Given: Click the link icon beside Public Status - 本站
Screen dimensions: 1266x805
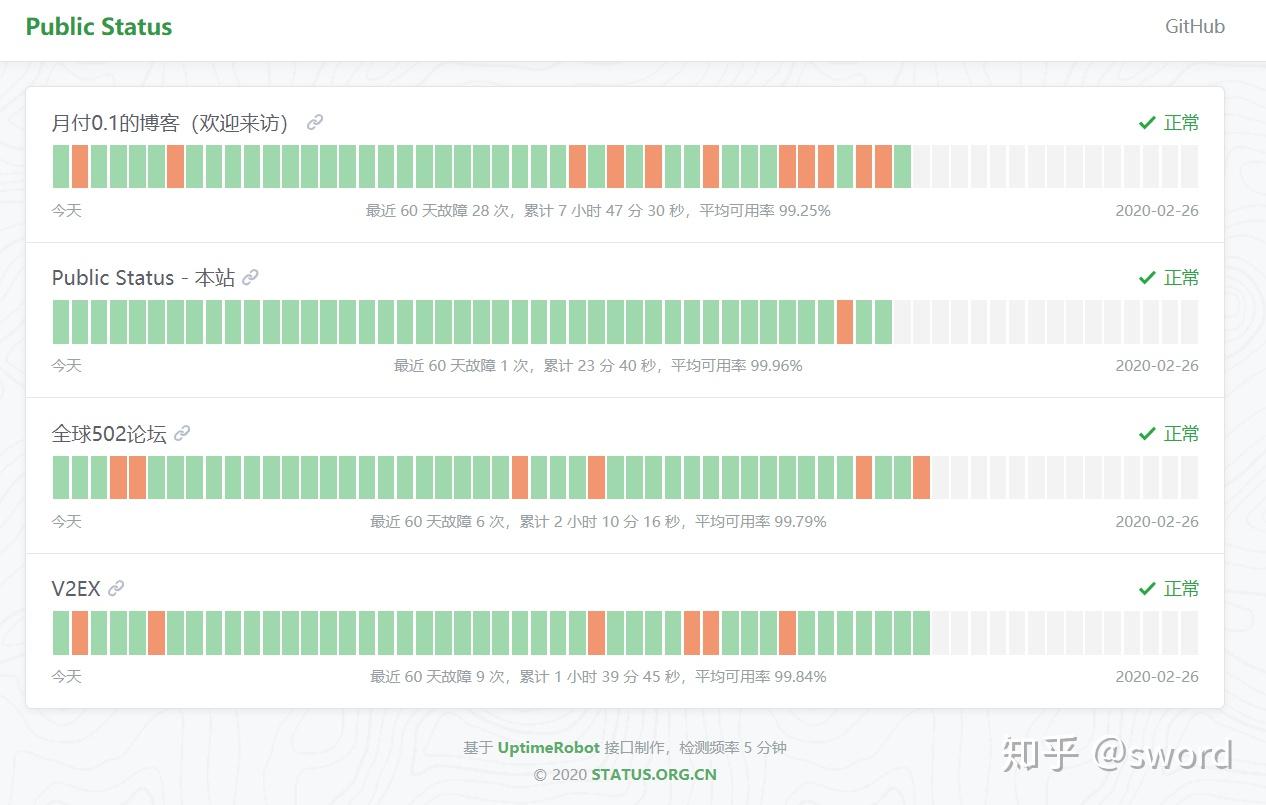Looking at the screenshot, I should tap(250, 277).
